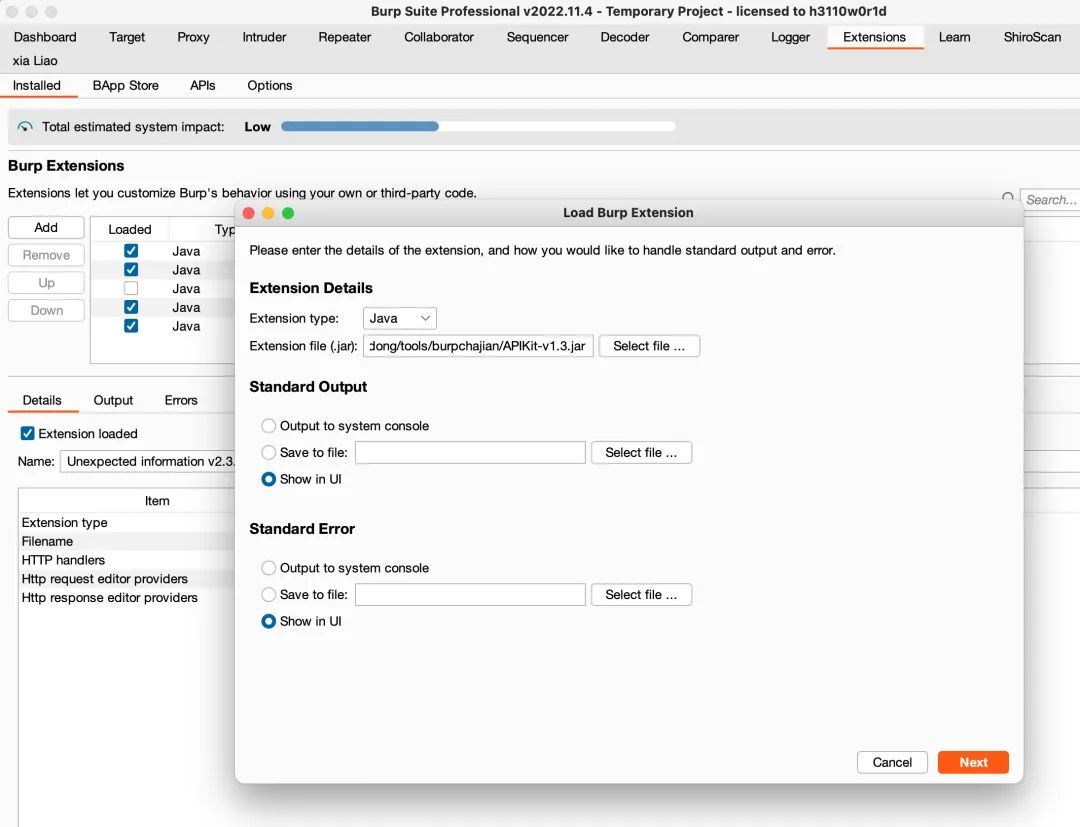The image size is (1080, 827).
Task: Open the Decoder tab
Action: [x=625, y=37]
